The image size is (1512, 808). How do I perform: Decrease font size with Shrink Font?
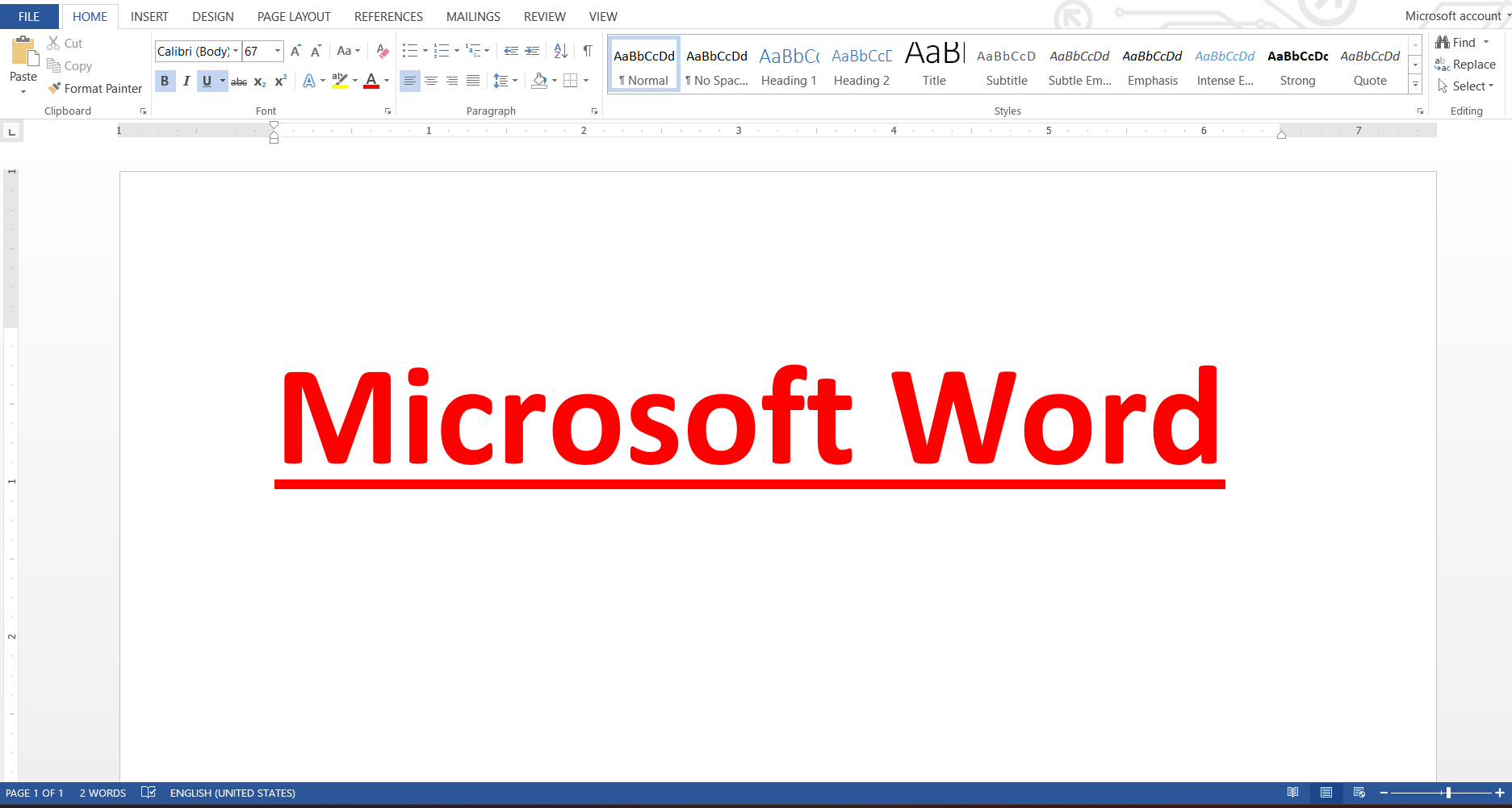(316, 51)
